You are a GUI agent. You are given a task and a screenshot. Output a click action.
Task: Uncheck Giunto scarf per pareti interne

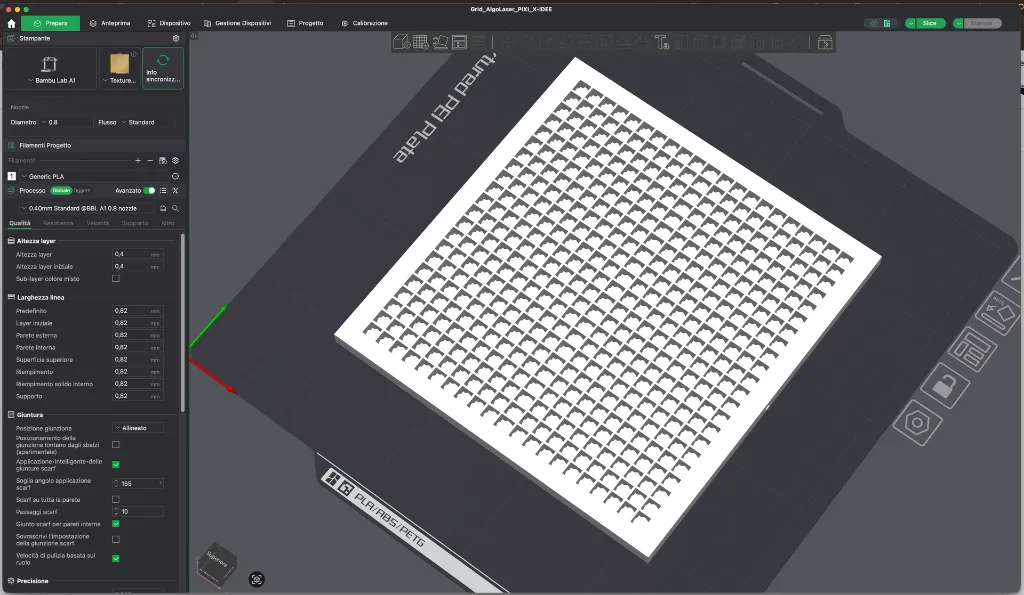pos(116,524)
